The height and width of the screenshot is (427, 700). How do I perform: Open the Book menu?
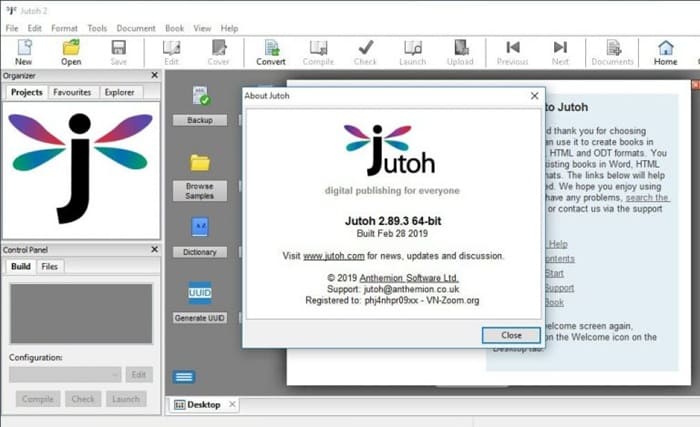[x=175, y=28]
